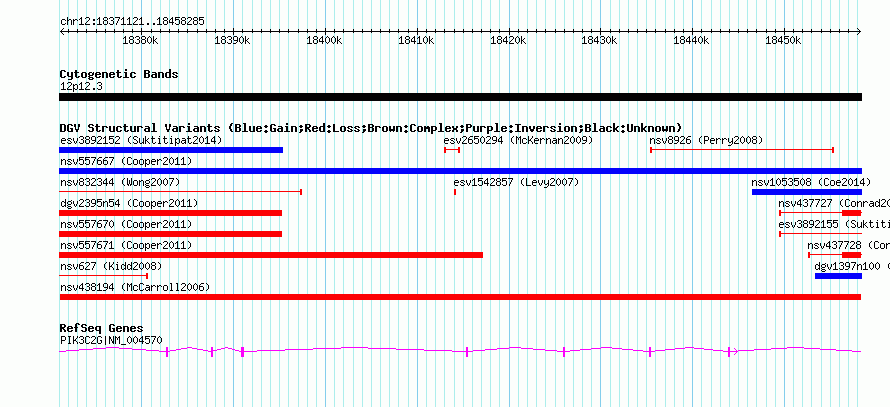The width and height of the screenshot is (890, 407).
Task: Click the left arrowhead of the ruler
Action: (x=62, y=32)
